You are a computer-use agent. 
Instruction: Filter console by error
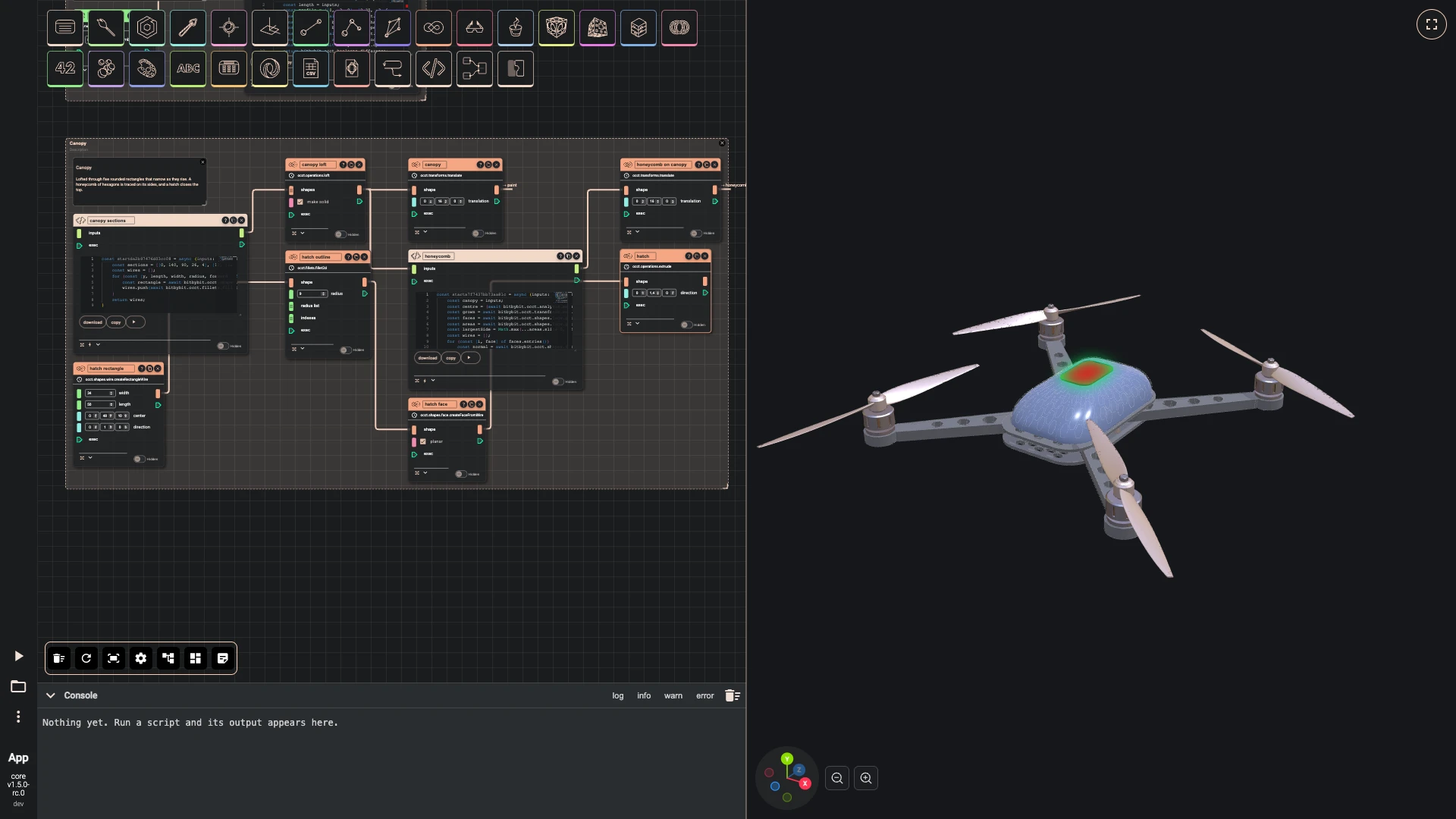[x=705, y=695]
